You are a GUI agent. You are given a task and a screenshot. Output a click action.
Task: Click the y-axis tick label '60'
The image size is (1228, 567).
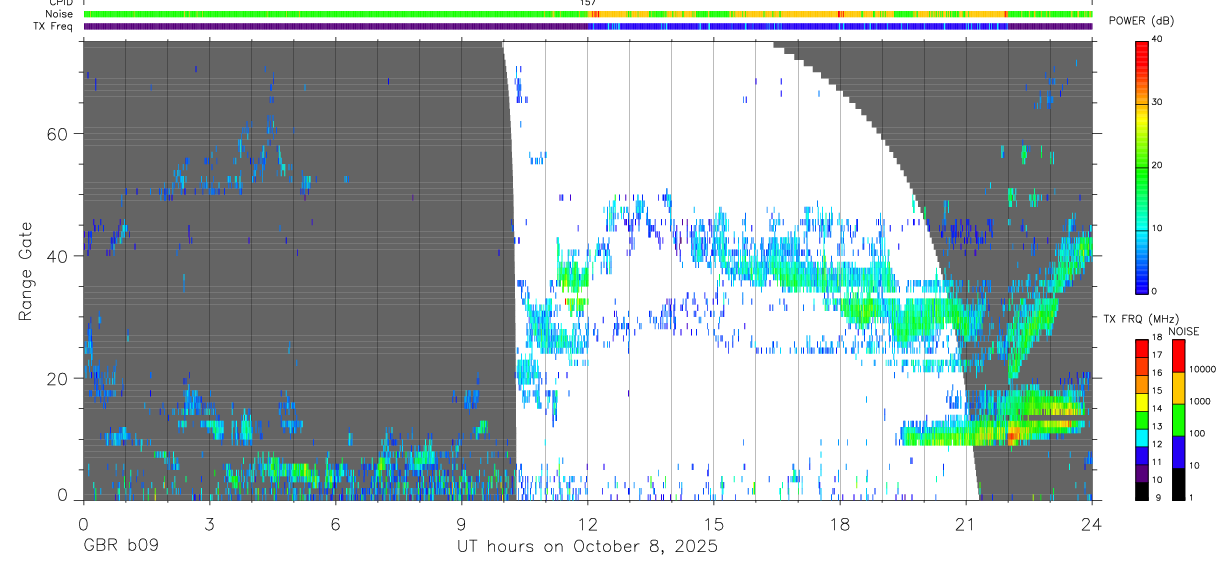click(59, 134)
